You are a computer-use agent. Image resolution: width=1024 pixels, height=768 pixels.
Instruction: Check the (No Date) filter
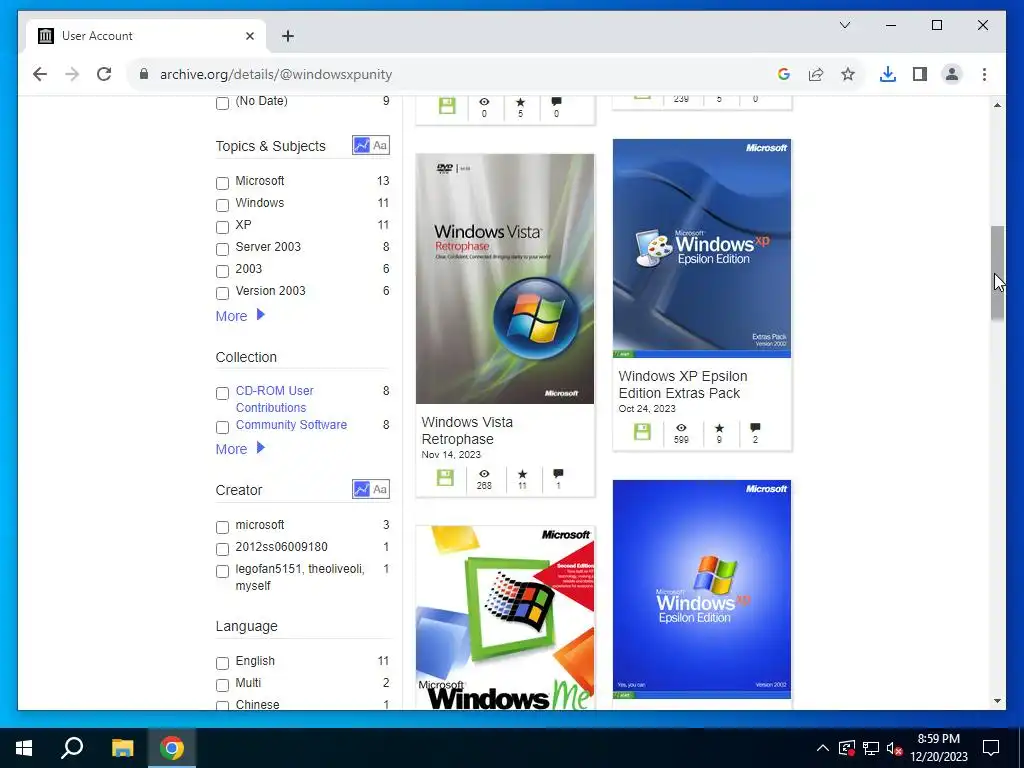(x=222, y=103)
